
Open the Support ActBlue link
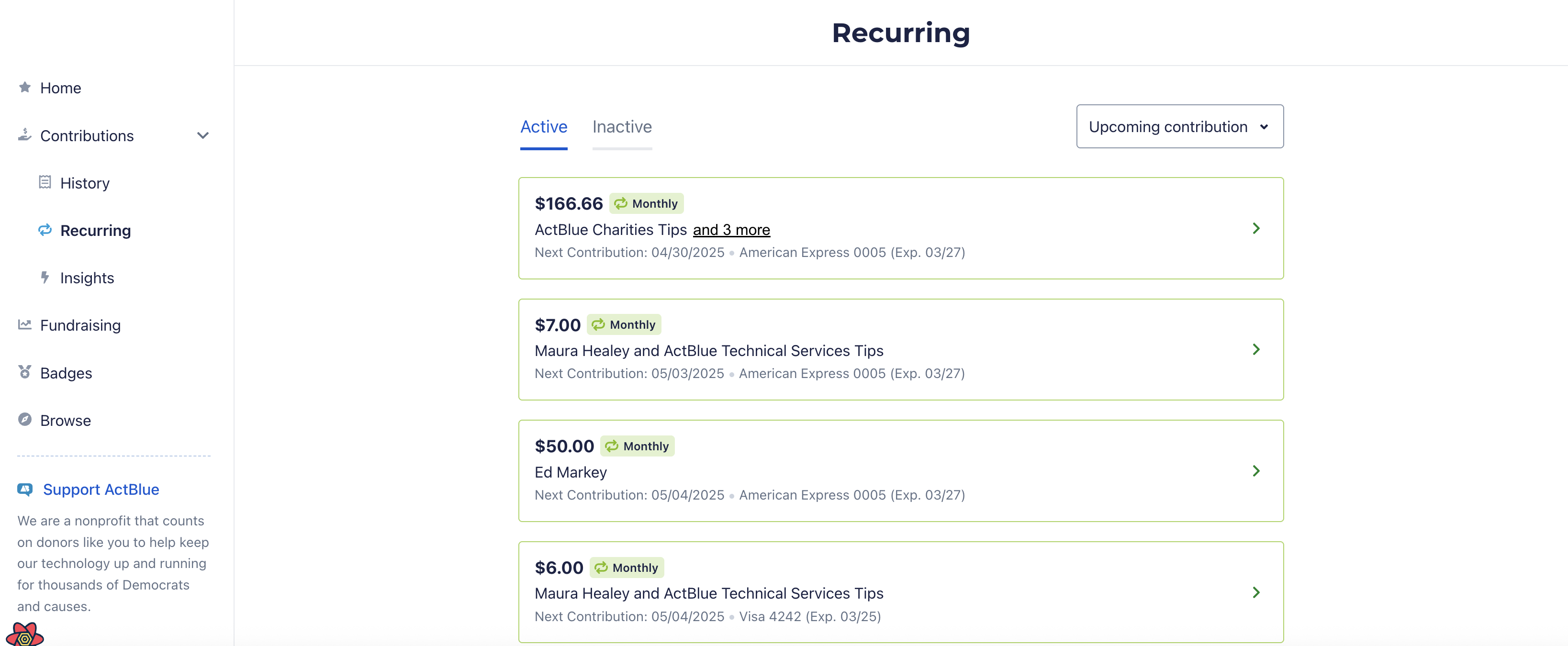click(x=101, y=489)
